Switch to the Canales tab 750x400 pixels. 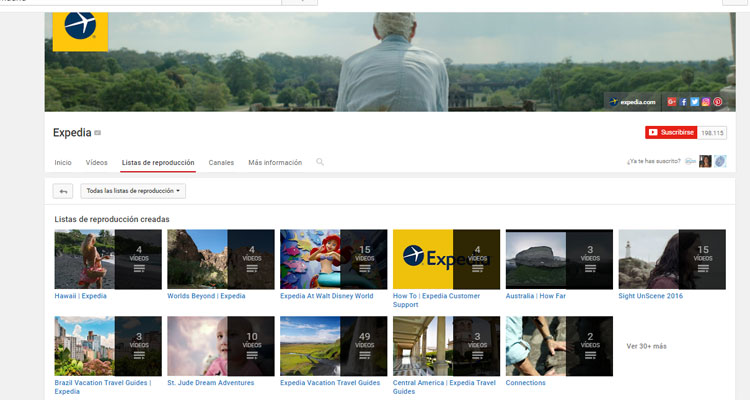point(221,163)
